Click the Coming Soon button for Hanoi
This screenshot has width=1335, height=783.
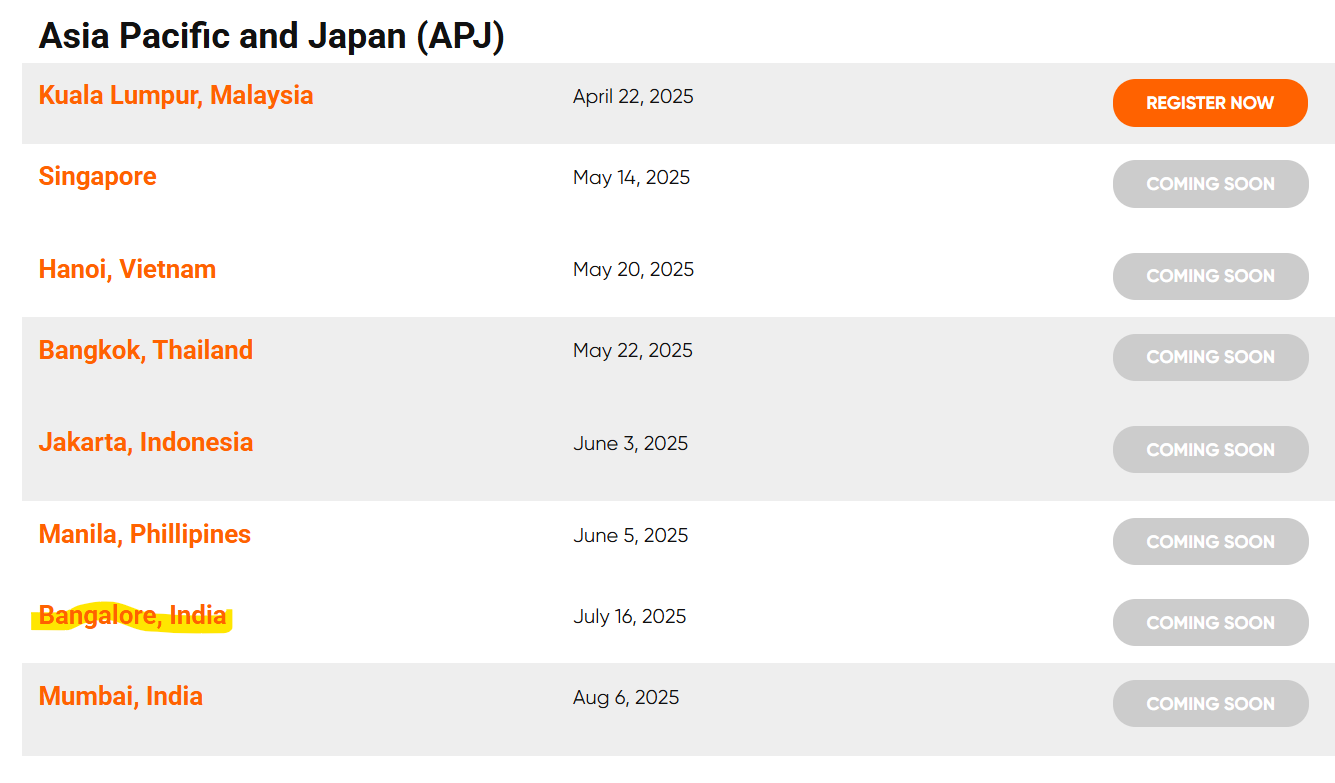[x=1210, y=276]
